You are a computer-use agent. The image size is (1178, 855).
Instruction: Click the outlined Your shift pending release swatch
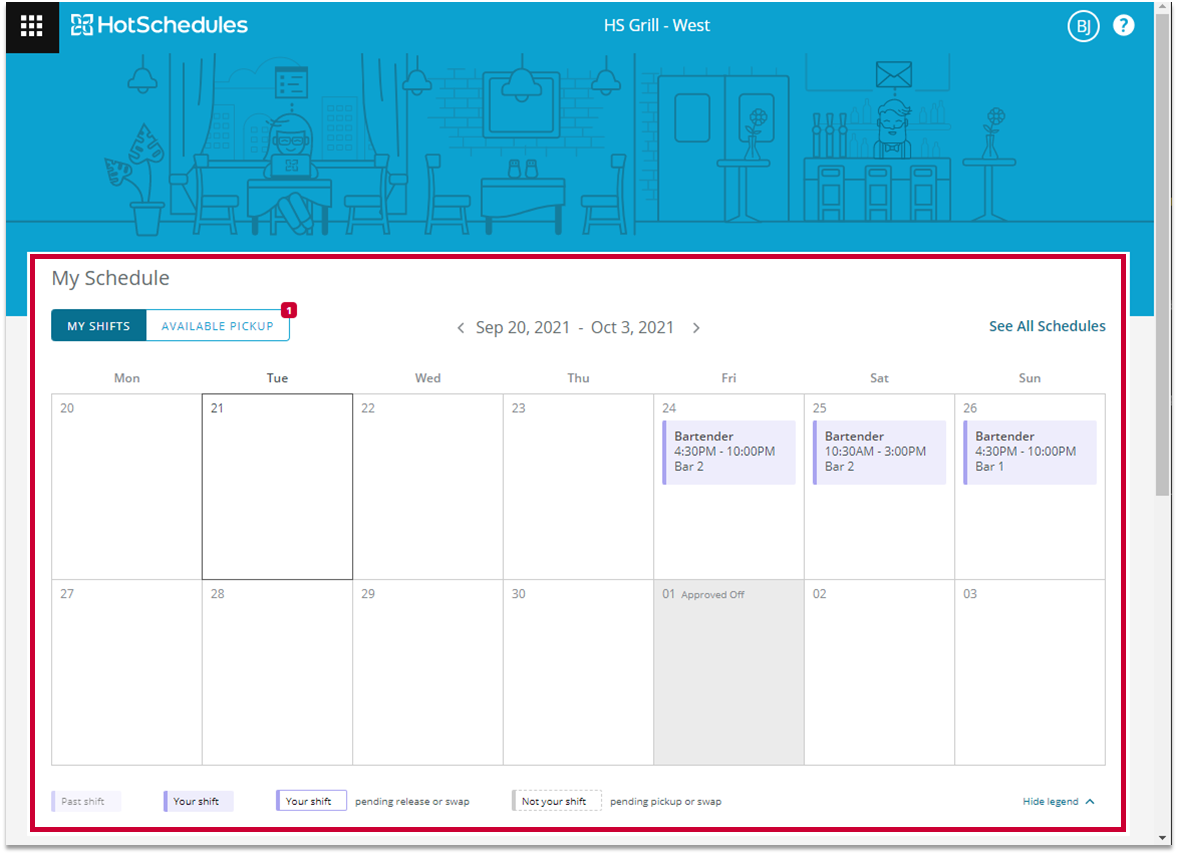(x=311, y=802)
